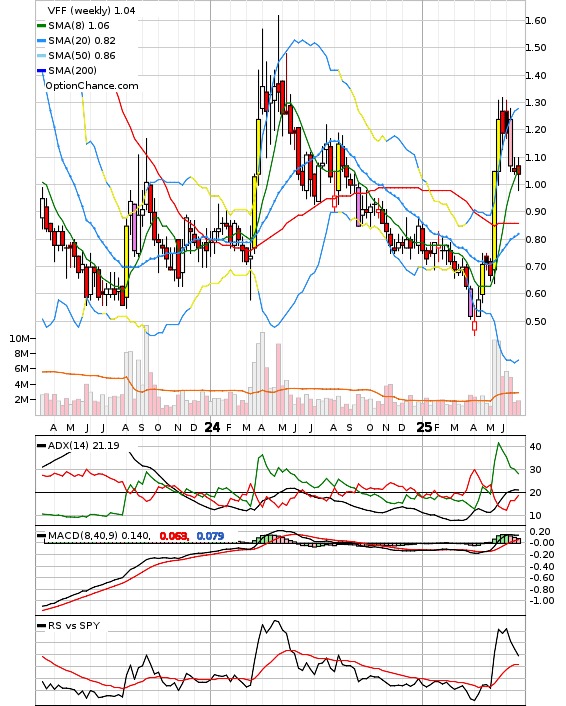Click the dark blue SMA(200) legend swatch
566x706 pixels.
[41, 71]
